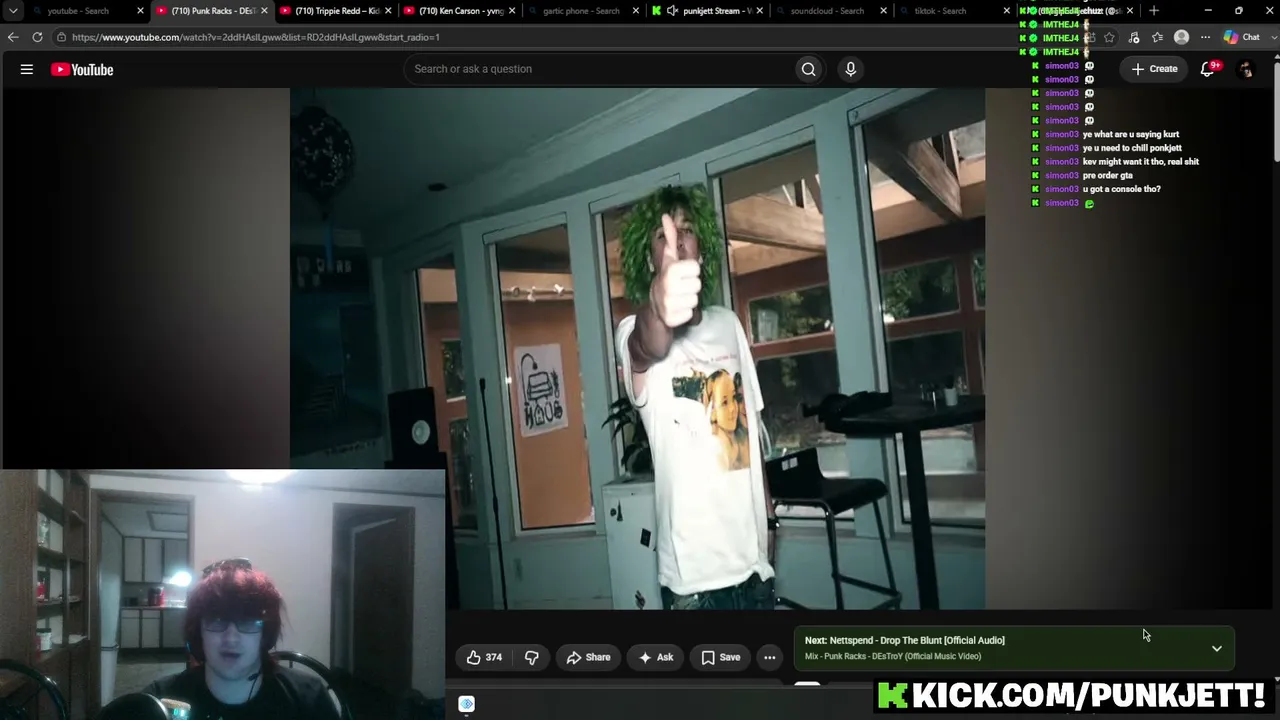Image resolution: width=1280 pixels, height=720 pixels.
Task: Open the YouTube guide hamburger menu
Action: [27, 69]
